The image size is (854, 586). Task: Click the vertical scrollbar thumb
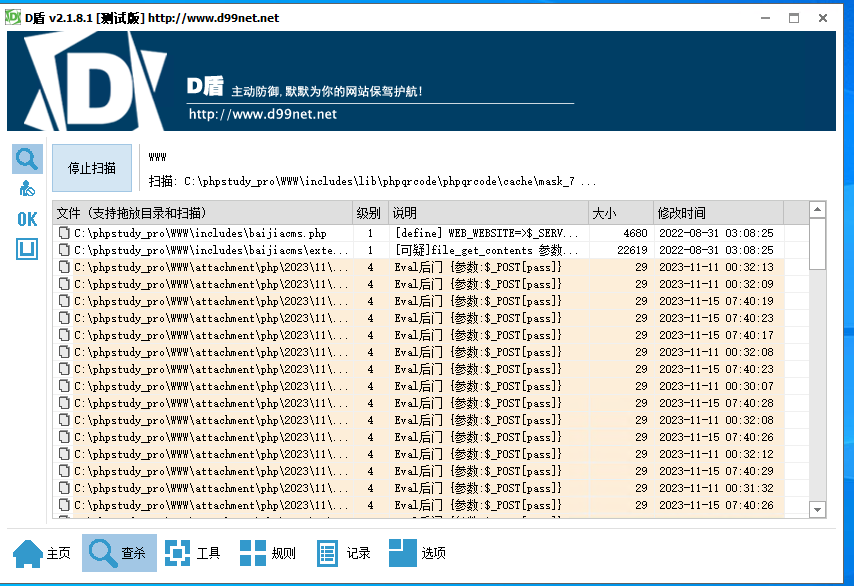[x=818, y=243]
